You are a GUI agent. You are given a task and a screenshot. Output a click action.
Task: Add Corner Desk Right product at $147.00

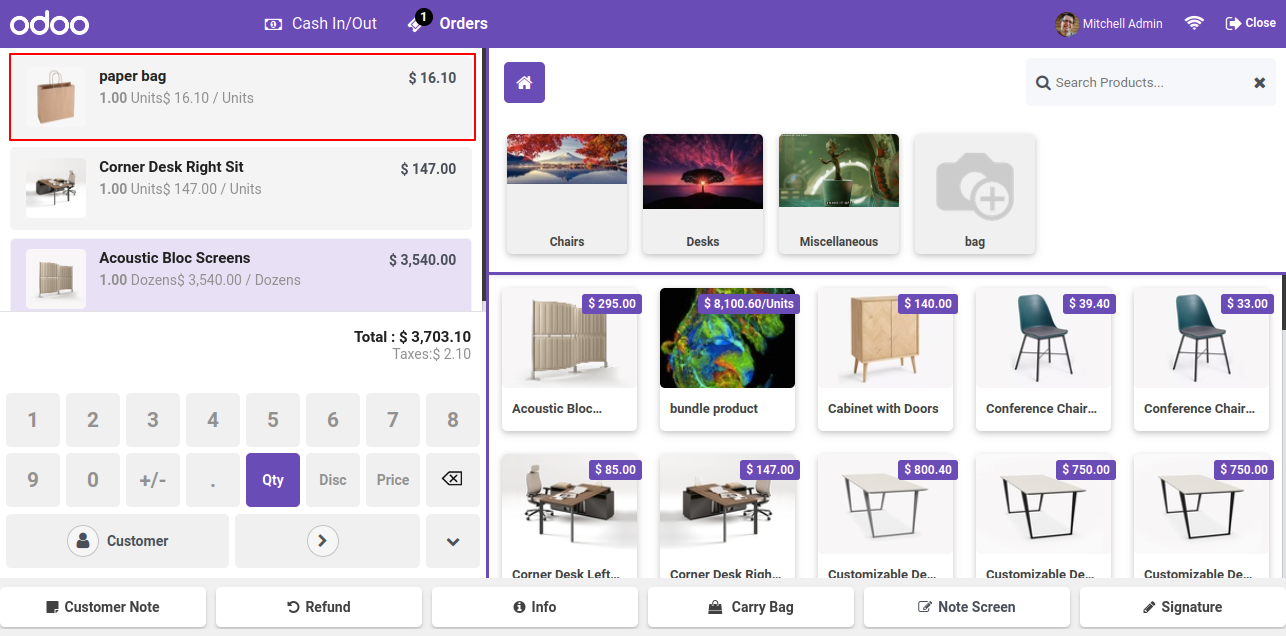click(x=727, y=516)
